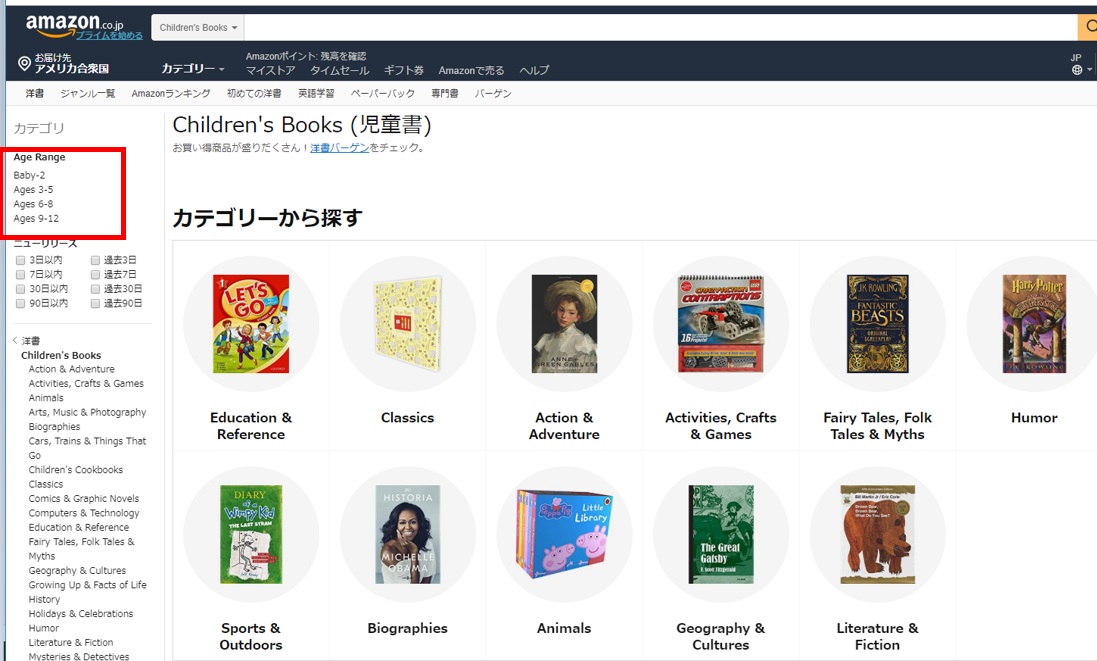Open the Peppa Pig Animals category image
Image resolution: width=1097 pixels, height=661 pixels.
click(564, 534)
